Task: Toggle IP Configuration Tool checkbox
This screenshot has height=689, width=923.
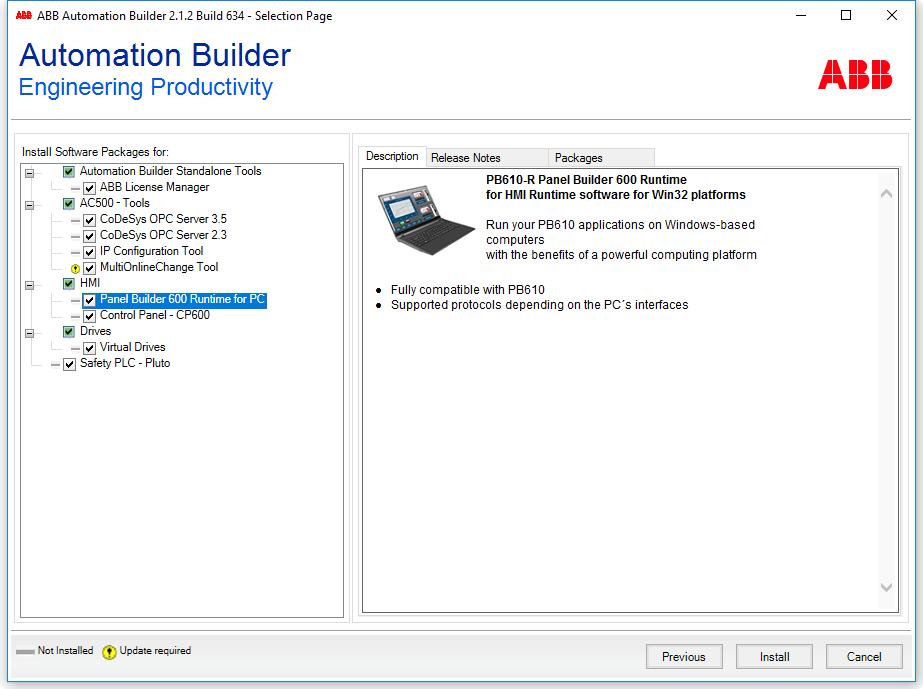Action: coord(89,252)
